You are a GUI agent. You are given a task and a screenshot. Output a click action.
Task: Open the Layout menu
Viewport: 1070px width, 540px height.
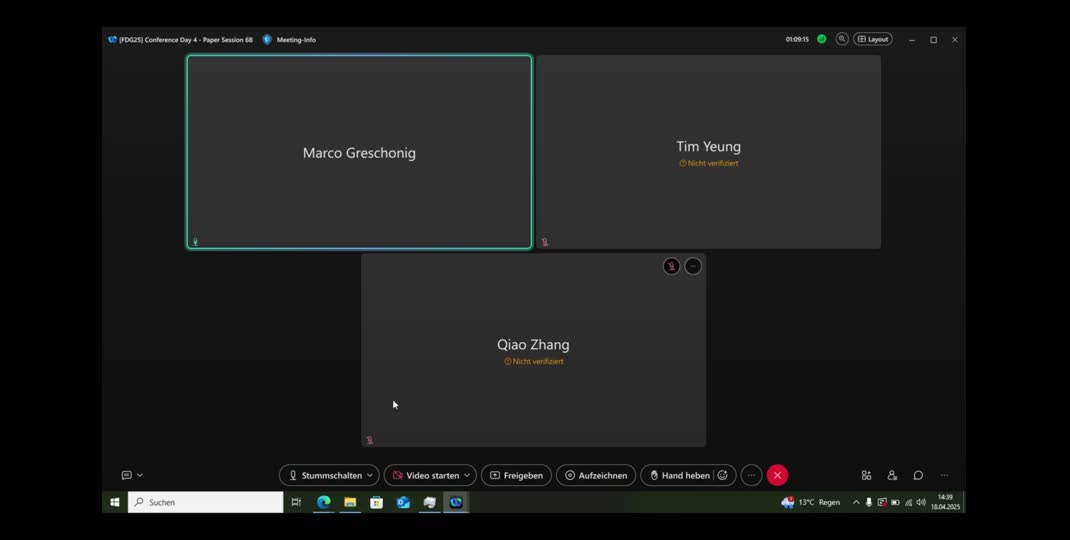coord(872,39)
